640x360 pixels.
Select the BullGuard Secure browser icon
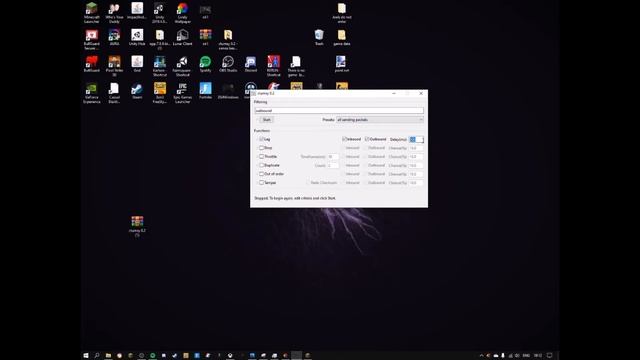point(91,39)
